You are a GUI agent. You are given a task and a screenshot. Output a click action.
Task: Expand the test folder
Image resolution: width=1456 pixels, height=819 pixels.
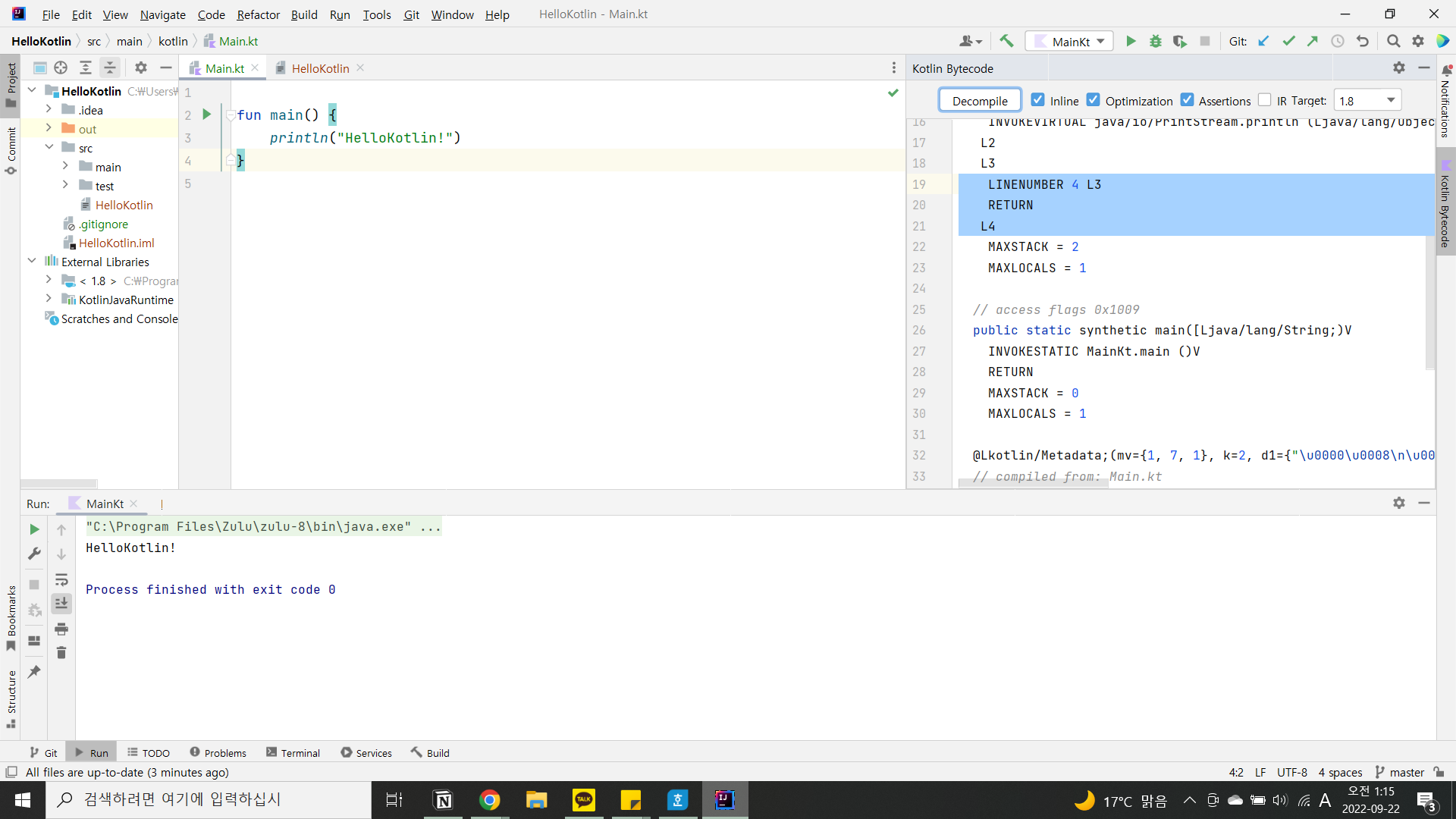65,185
